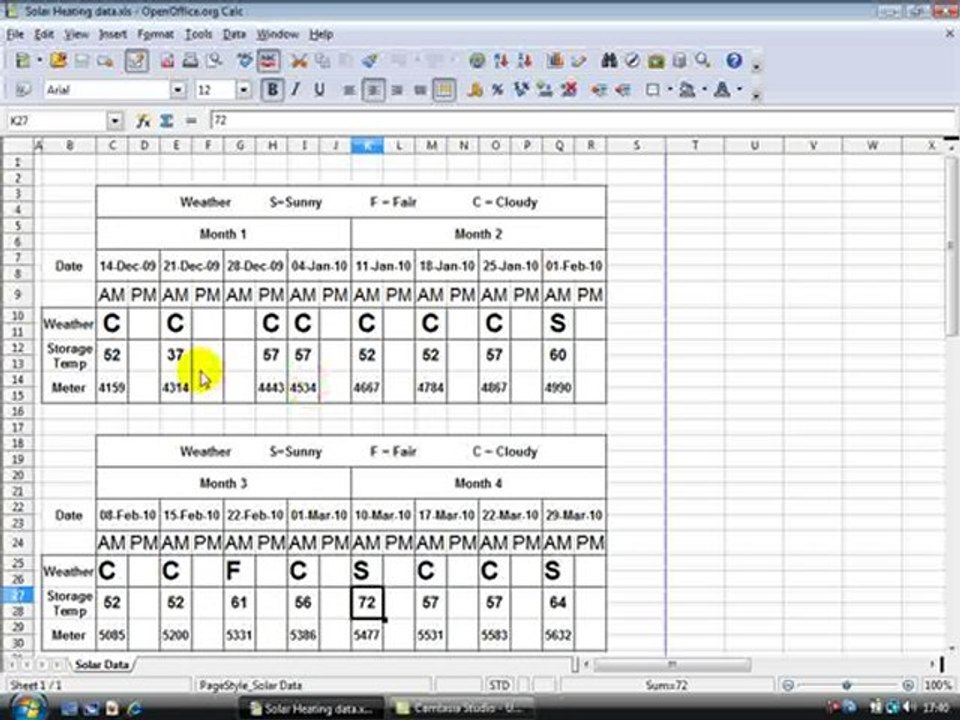Expand the font size dropdown
Viewport: 960px width, 720px height.
[x=244, y=90]
